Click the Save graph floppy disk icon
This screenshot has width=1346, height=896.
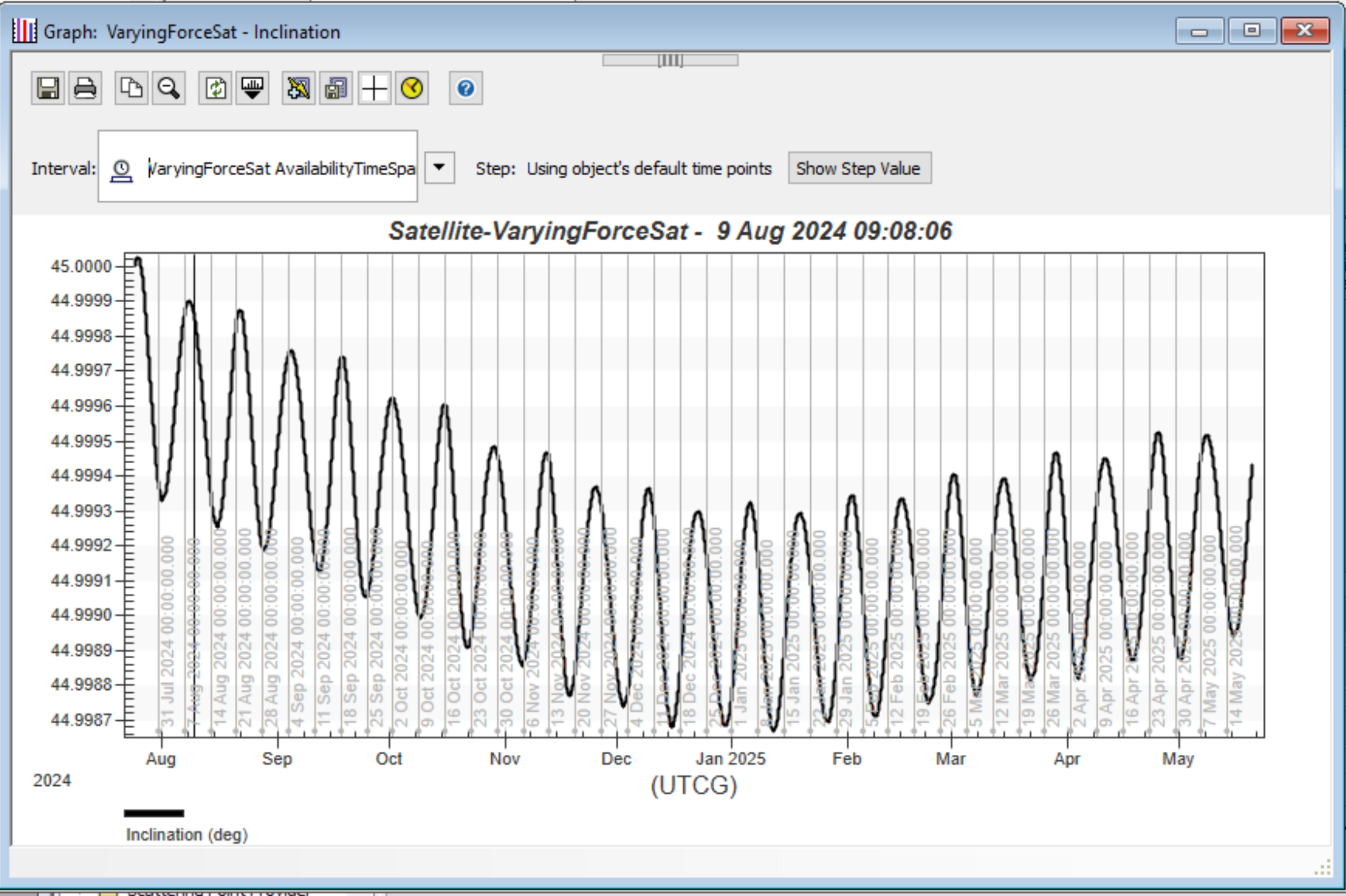tap(48, 89)
